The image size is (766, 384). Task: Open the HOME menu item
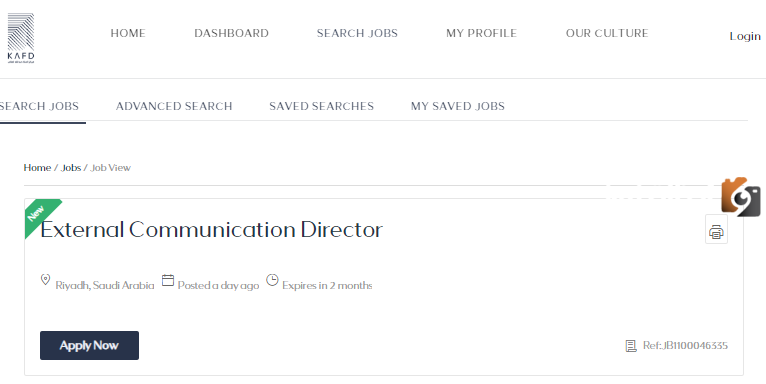[x=128, y=33]
